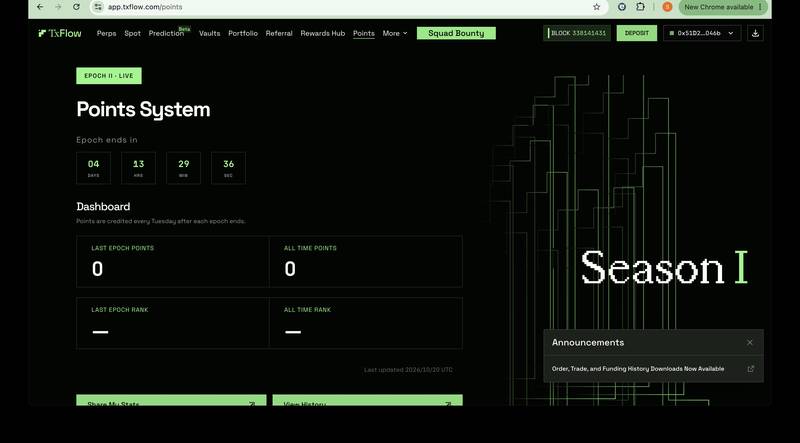Open the Portfolio tab
The width and height of the screenshot is (800, 443).
pyautogui.click(x=243, y=33)
